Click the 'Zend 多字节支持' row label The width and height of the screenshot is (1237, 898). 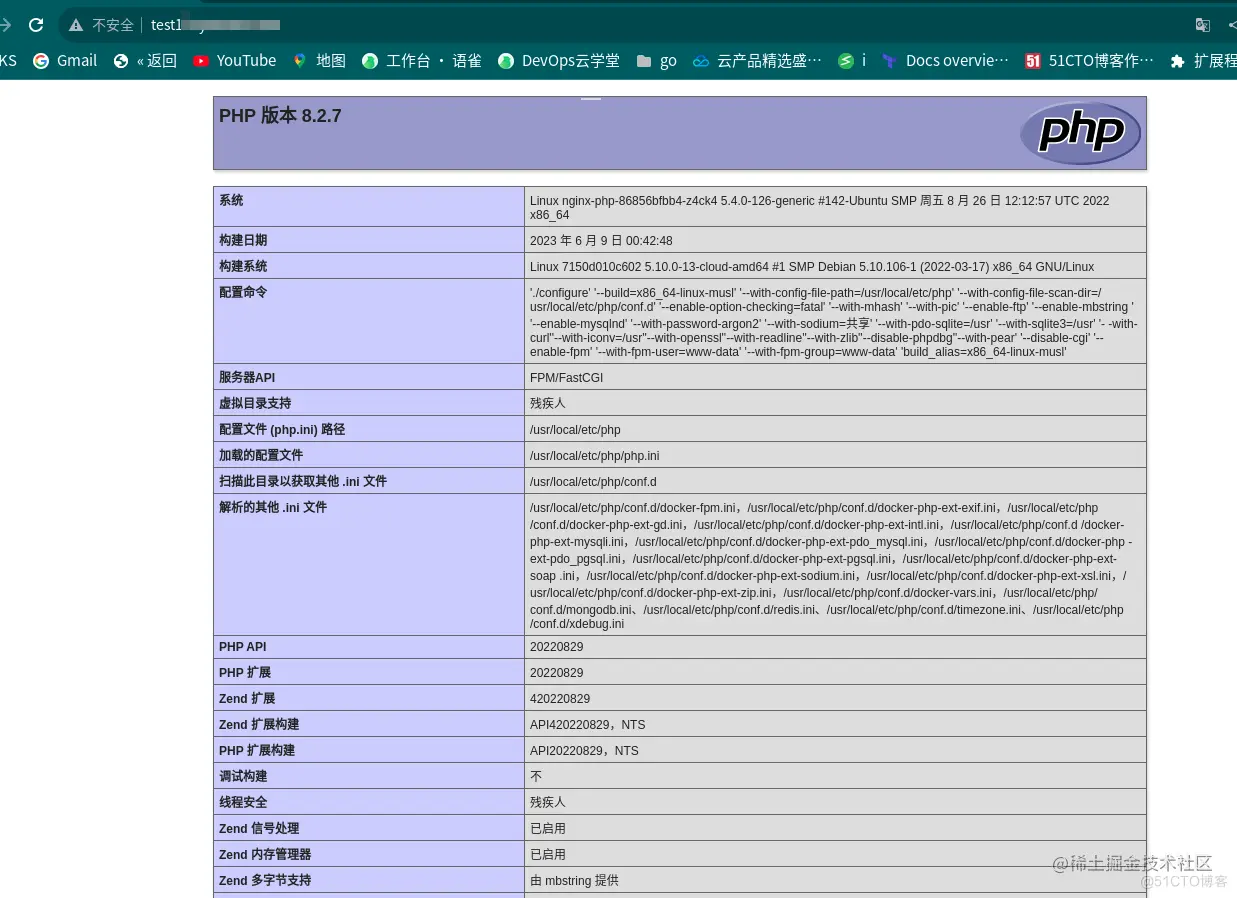(265, 881)
